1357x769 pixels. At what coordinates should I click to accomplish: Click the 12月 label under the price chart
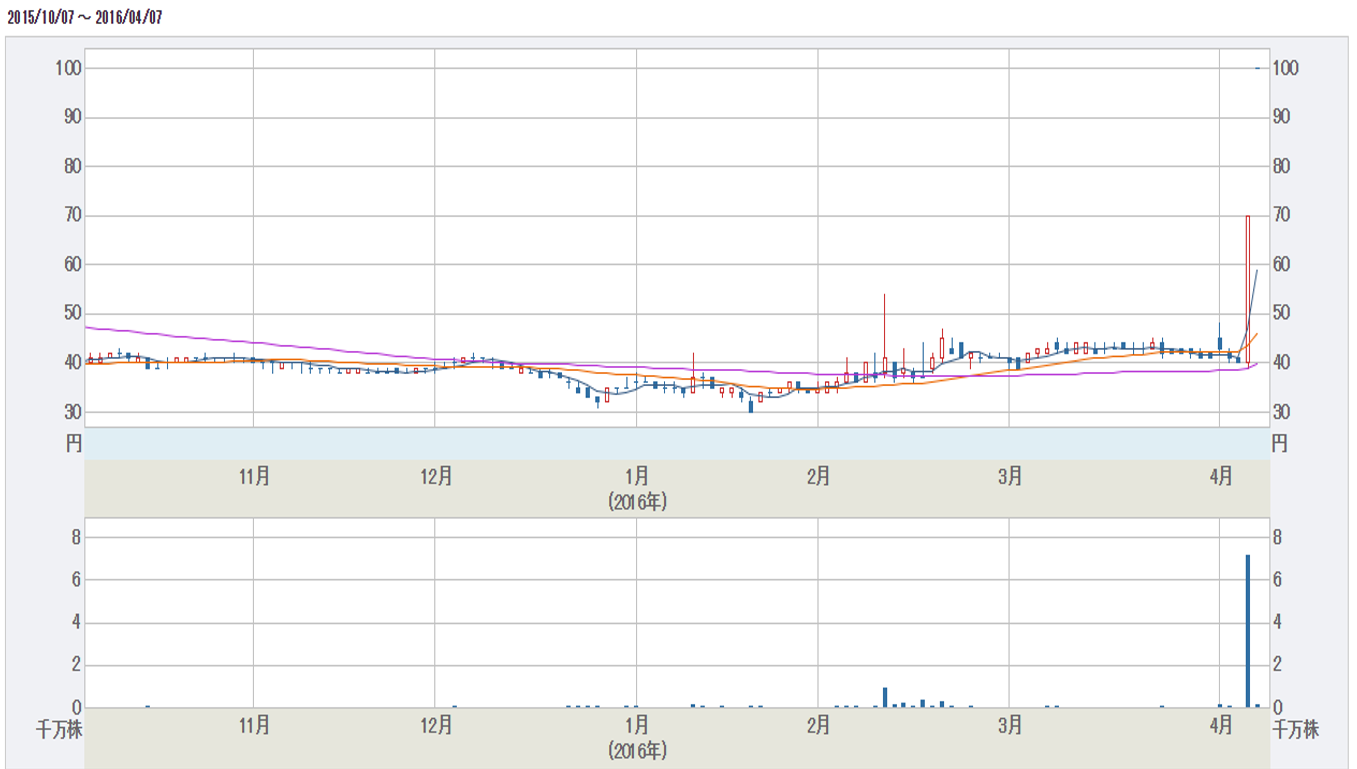(x=436, y=477)
